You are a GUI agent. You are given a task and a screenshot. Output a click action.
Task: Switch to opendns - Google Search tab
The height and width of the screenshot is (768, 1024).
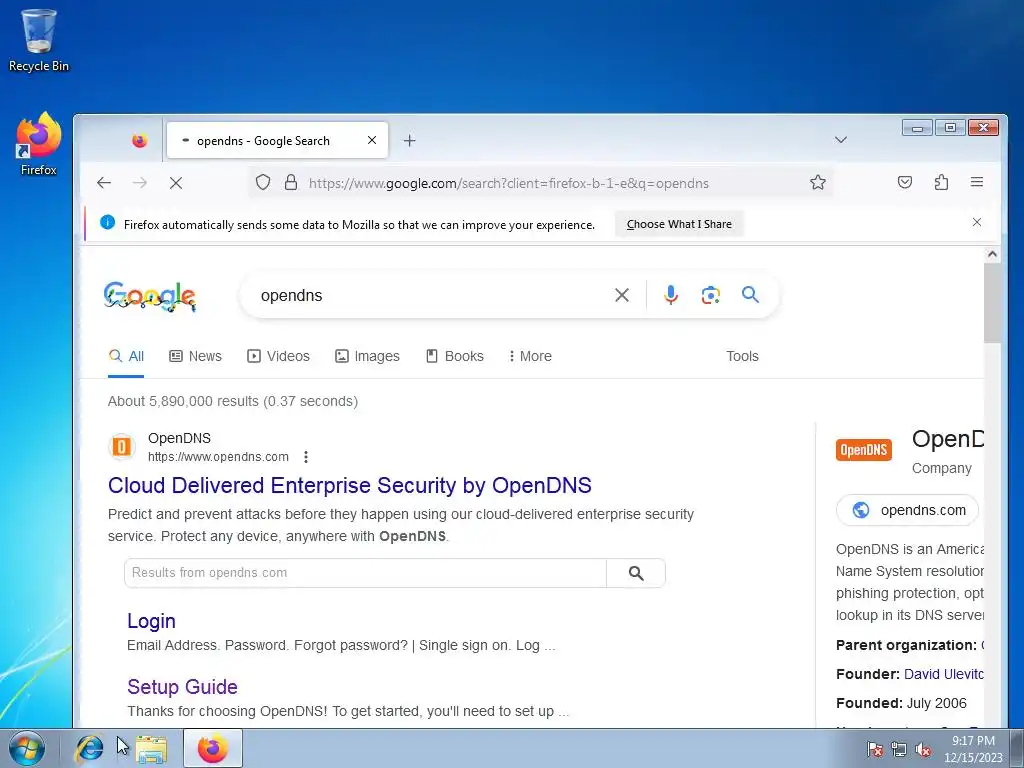pyautogui.click(x=278, y=140)
